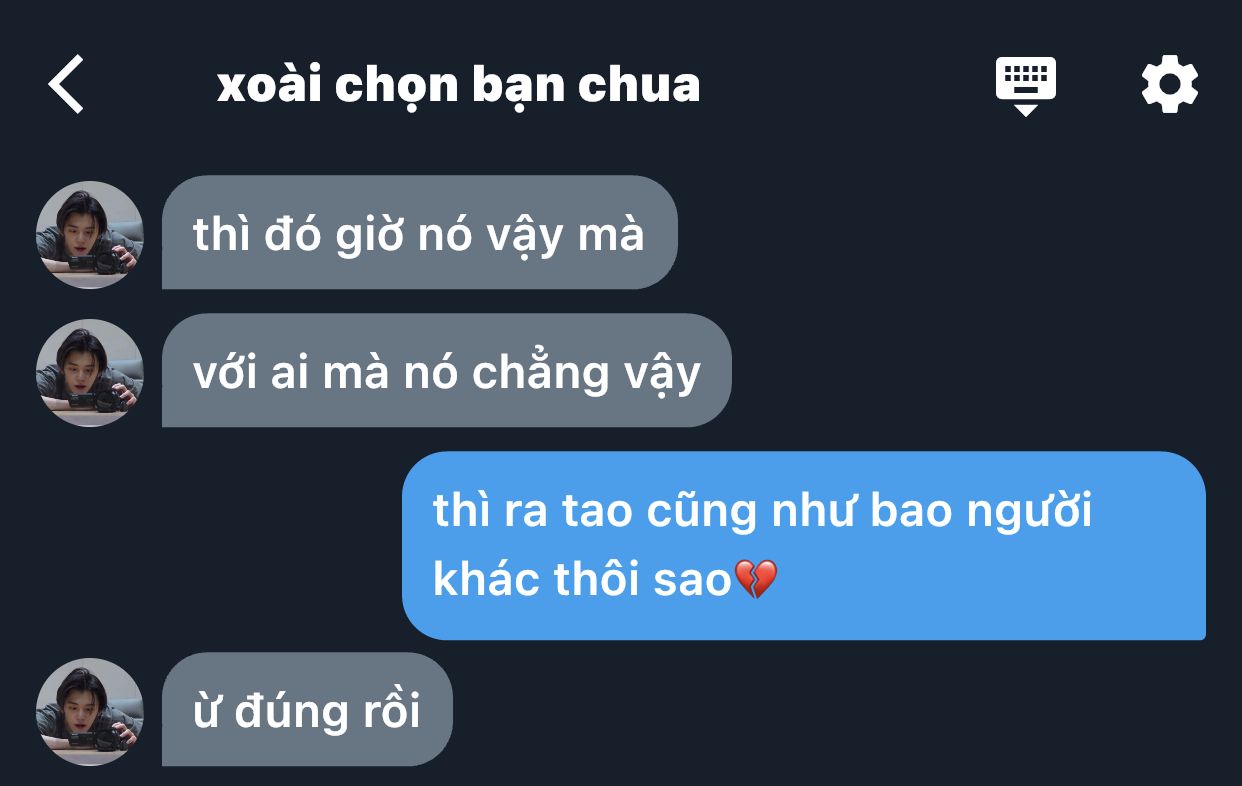Select message "thì đó giờ nó vậy mà"
Image resolution: width=1242 pixels, height=786 pixels.
[x=420, y=233]
